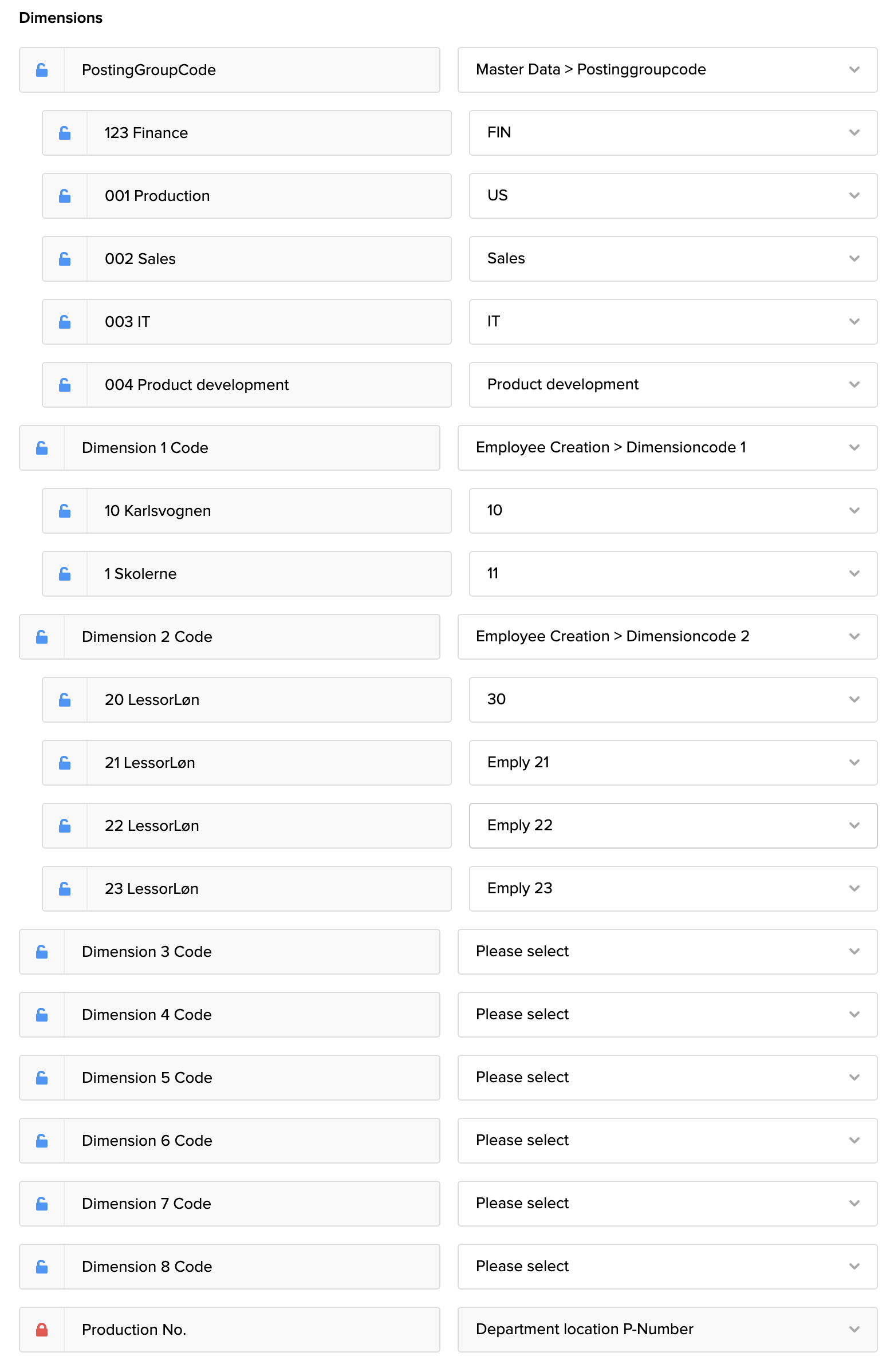Viewport: 890px width, 1372px height.
Task: Click the unlock icon for 123 Finance
Action: pos(65,133)
